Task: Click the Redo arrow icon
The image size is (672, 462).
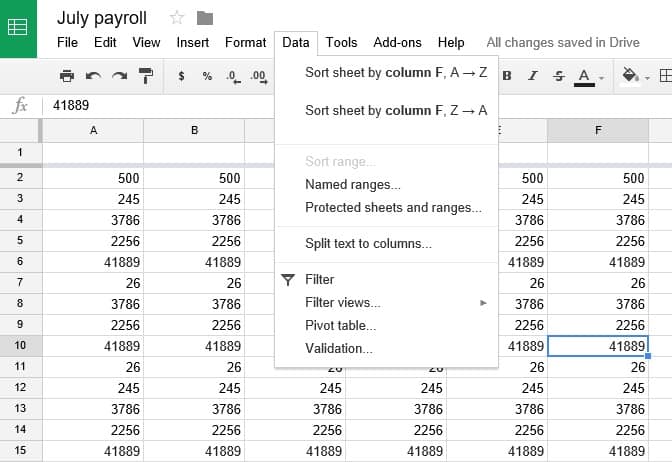Action: point(120,76)
